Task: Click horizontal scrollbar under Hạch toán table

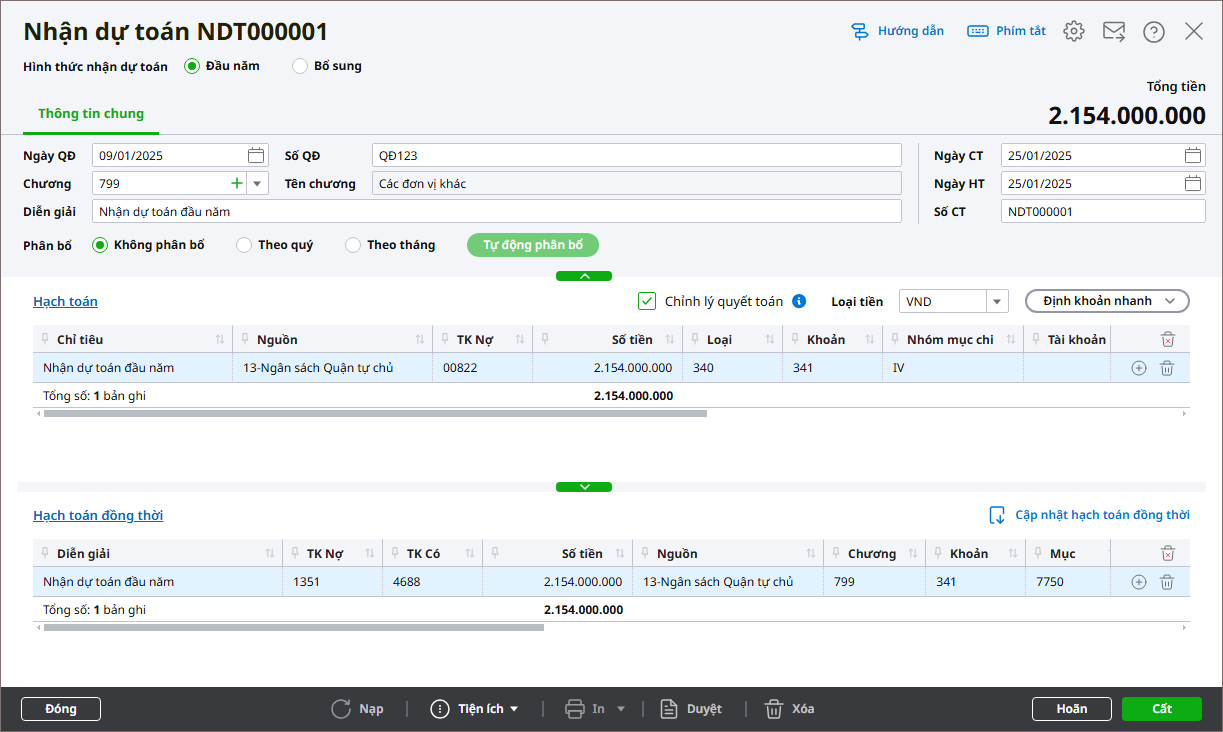Action: click(375, 413)
